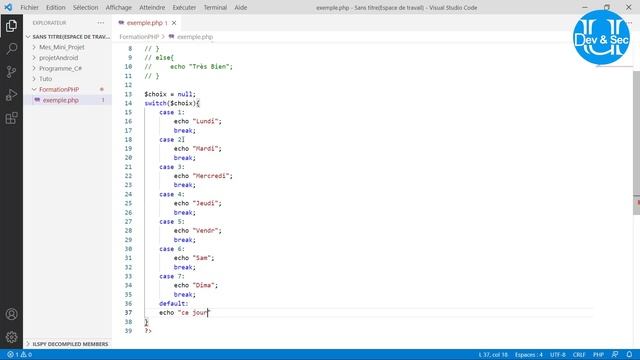Image resolution: width=640 pixels, height=360 pixels.
Task: Open the Extensions view icon
Action: pos(11,118)
